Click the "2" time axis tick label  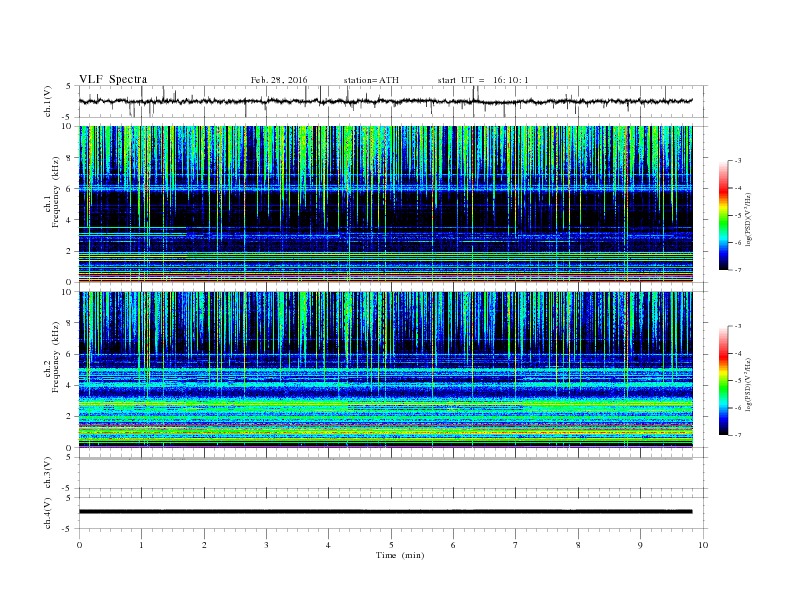click(204, 545)
